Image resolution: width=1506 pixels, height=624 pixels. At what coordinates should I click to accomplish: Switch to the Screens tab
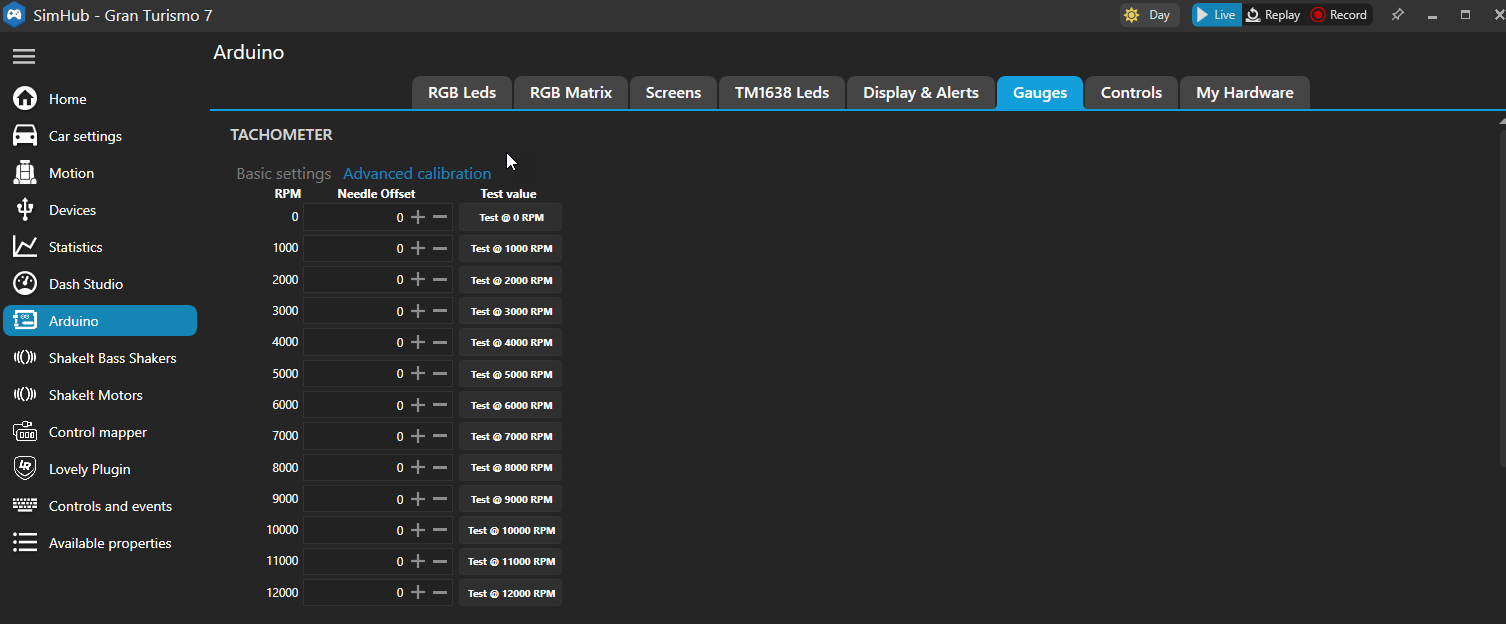[673, 92]
